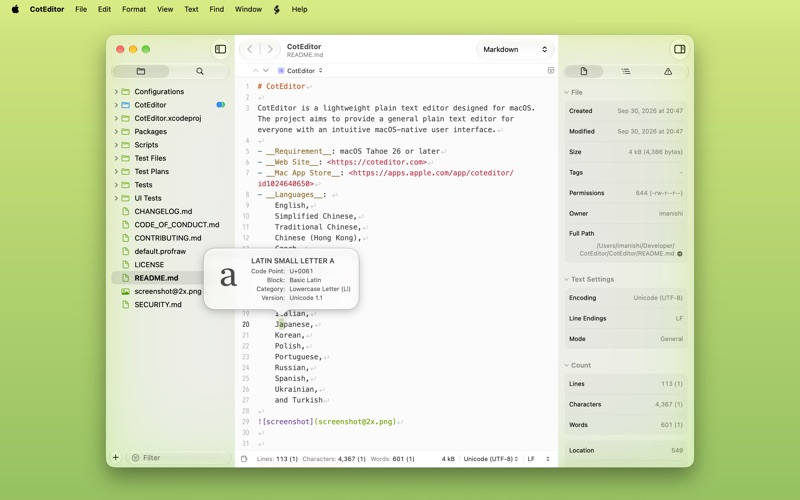Click the 'Lines: 113 (1)' status bar entry
This screenshot has width=800, height=500.
click(277, 459)
